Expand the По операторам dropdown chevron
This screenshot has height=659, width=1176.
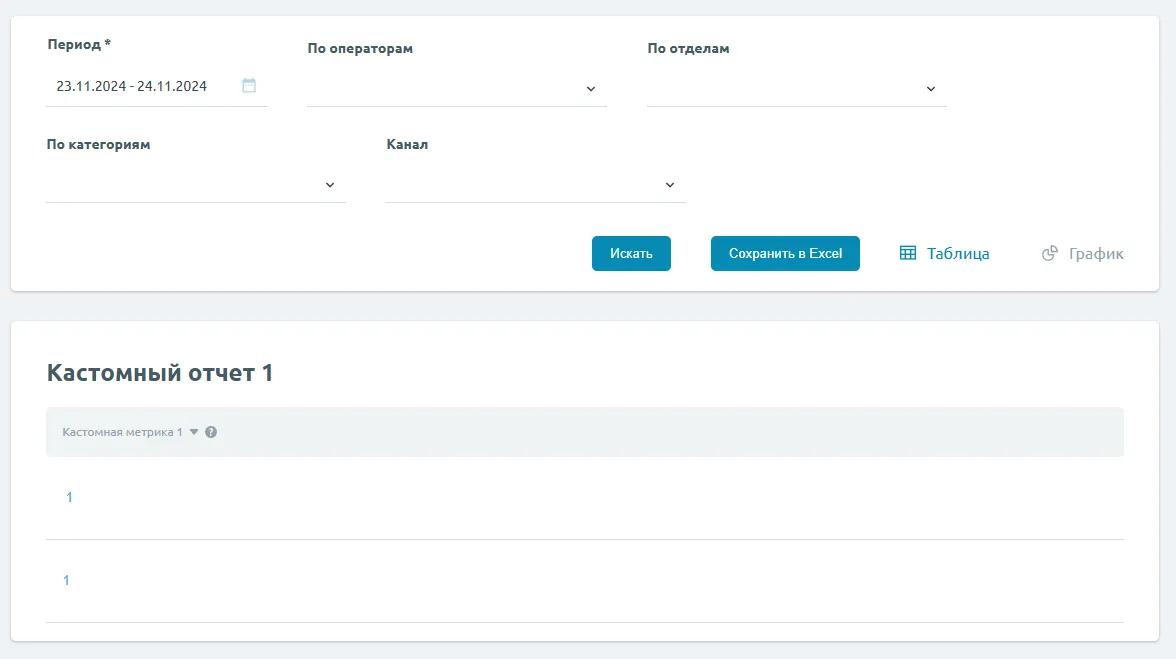point(590,89)
